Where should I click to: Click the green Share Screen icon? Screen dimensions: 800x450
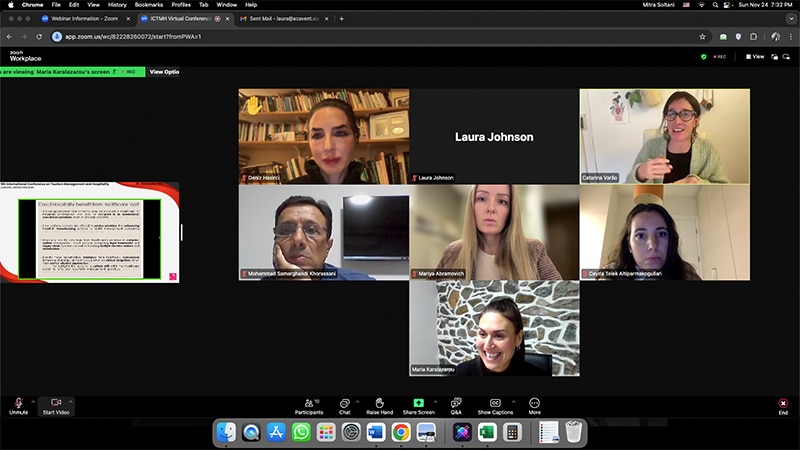coord(418,402)
